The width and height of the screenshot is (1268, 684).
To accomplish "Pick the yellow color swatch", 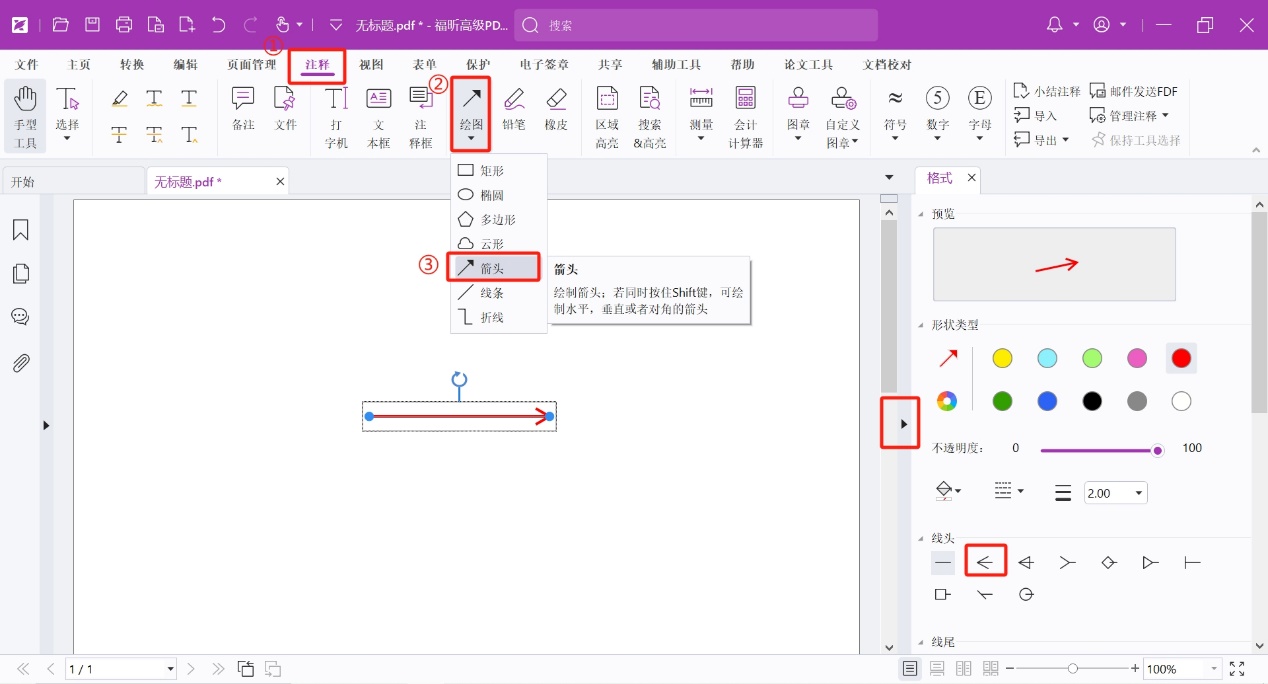I will tap(1002, 358).
